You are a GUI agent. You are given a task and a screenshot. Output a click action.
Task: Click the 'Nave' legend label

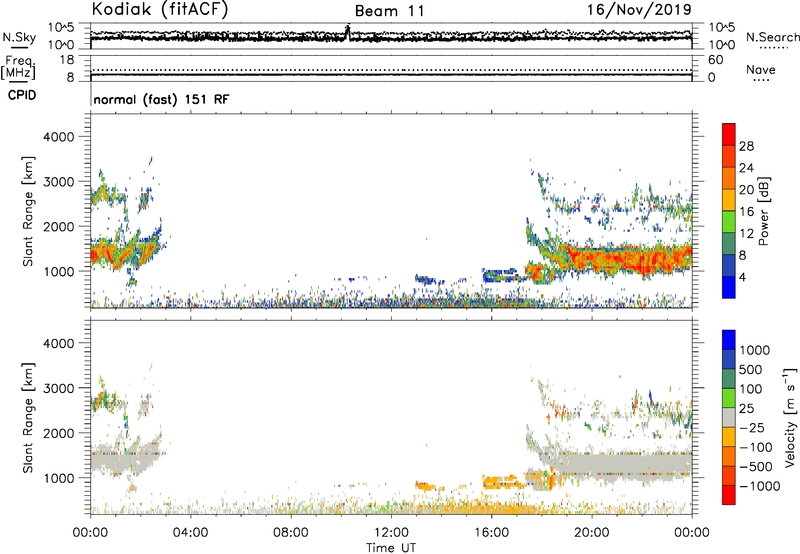(x=761, y=70)
